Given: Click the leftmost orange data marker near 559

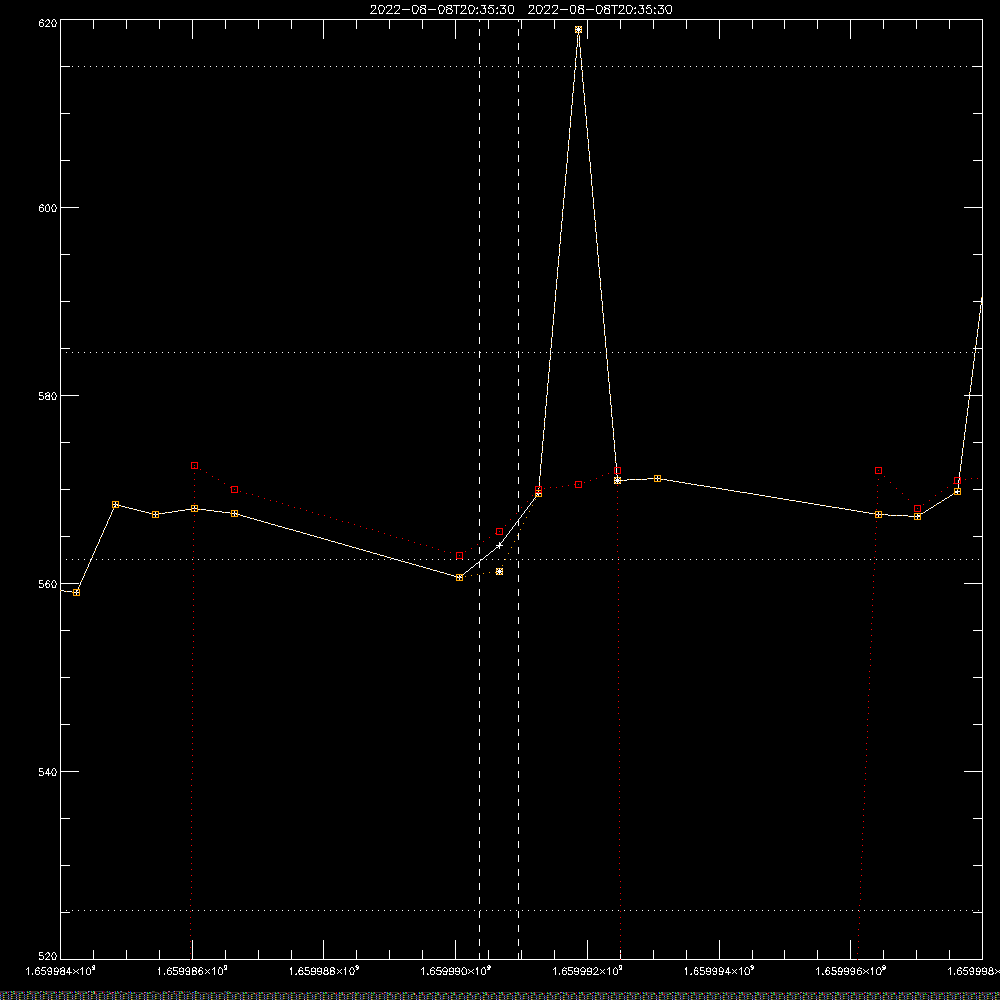Looking at the screenshot, I should (x=77, y=592).
